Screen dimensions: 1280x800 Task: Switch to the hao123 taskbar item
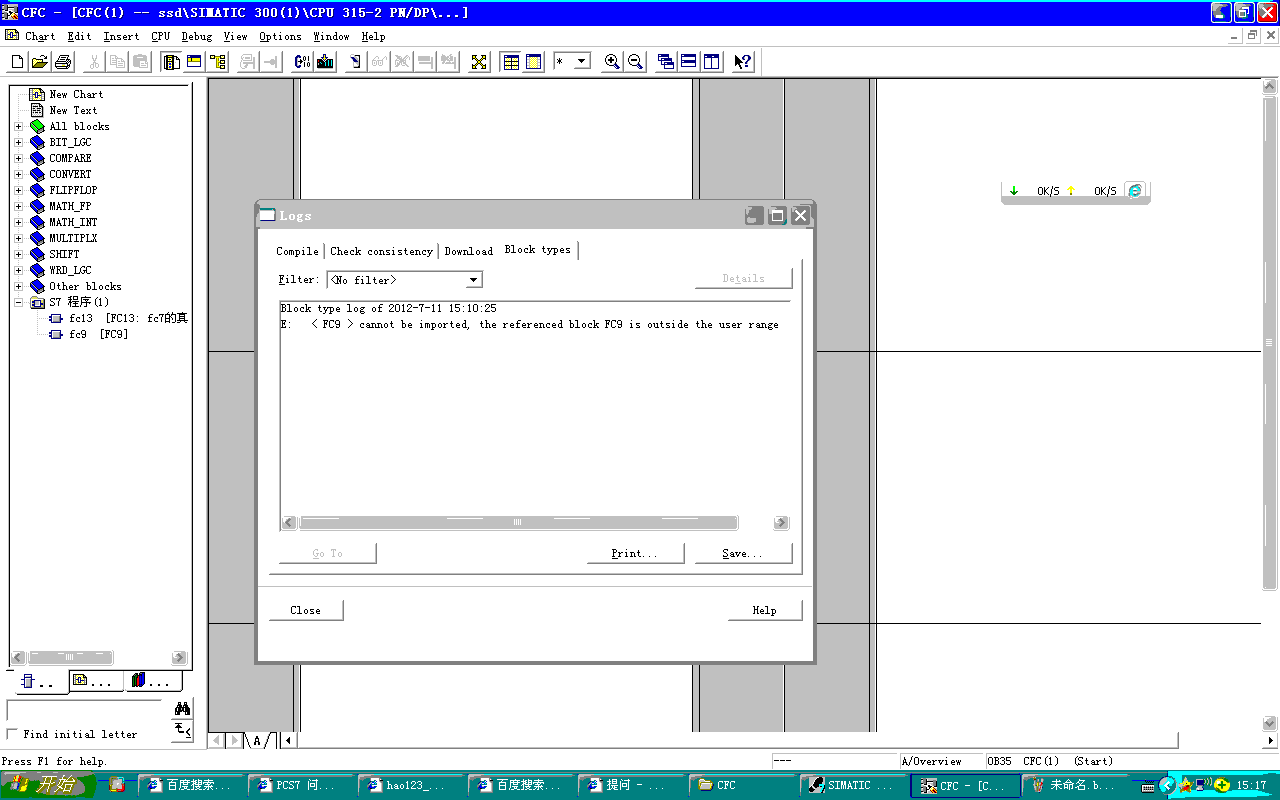(x=412, y=785)
